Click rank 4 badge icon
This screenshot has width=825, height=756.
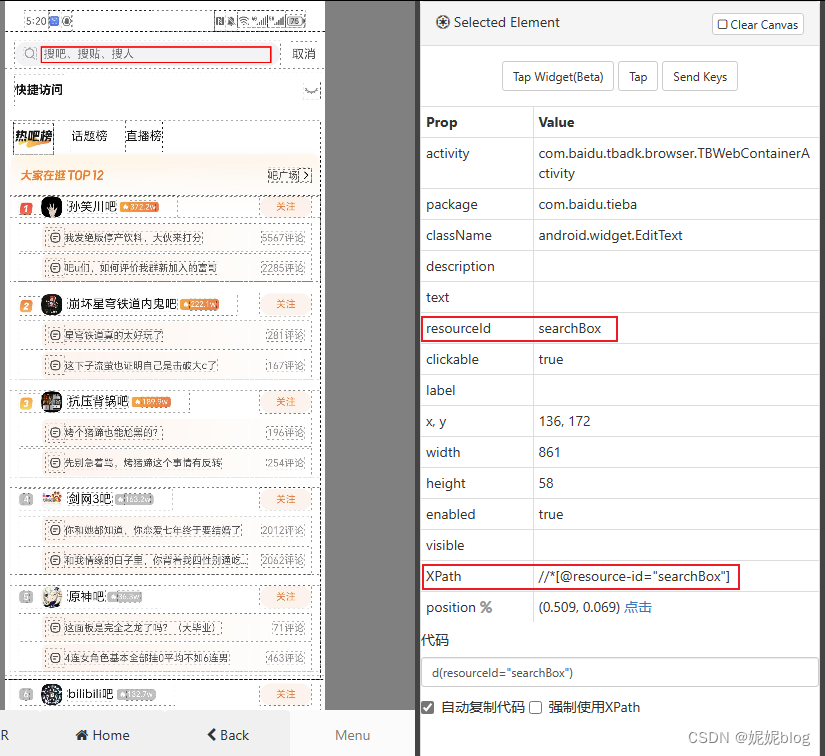click(x=26, y=499)
